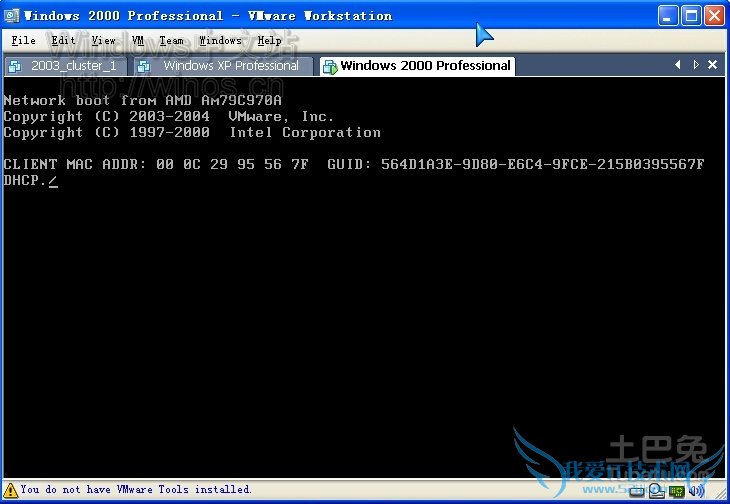
Task: Close the current VM tab with the X
Action: point(712,65)
